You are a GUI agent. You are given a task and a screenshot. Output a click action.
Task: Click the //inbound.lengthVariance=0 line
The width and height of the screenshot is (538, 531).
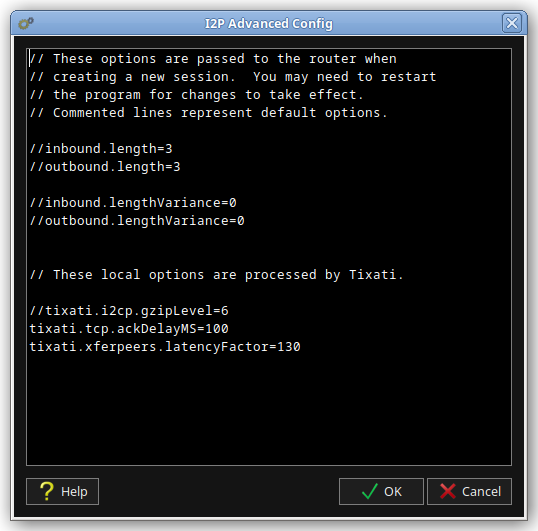[x=133, y=203]
